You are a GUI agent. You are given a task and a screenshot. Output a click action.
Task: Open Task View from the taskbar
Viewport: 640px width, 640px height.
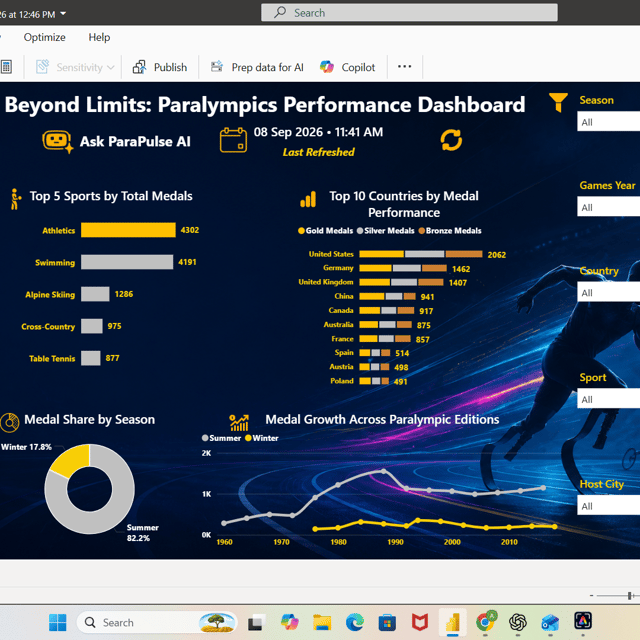(x=256, y=622)
